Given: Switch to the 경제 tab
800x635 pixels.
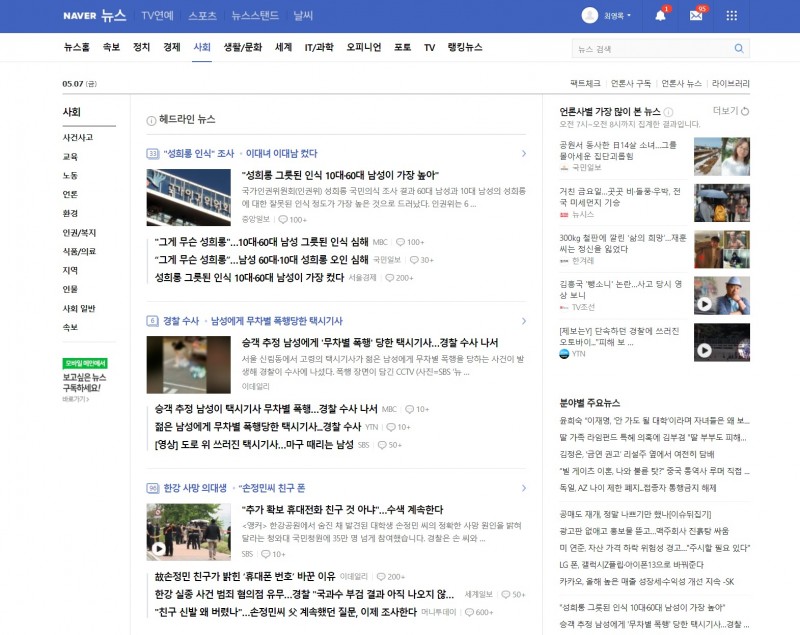Looking at the screenshot, I should (171, 47).
